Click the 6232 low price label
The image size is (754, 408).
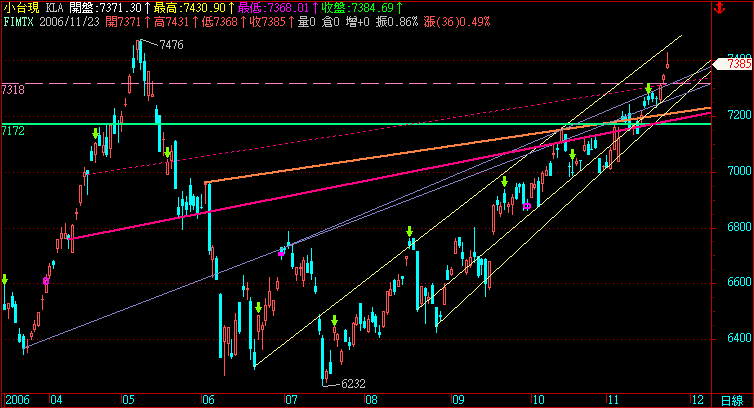click(354, 383)
